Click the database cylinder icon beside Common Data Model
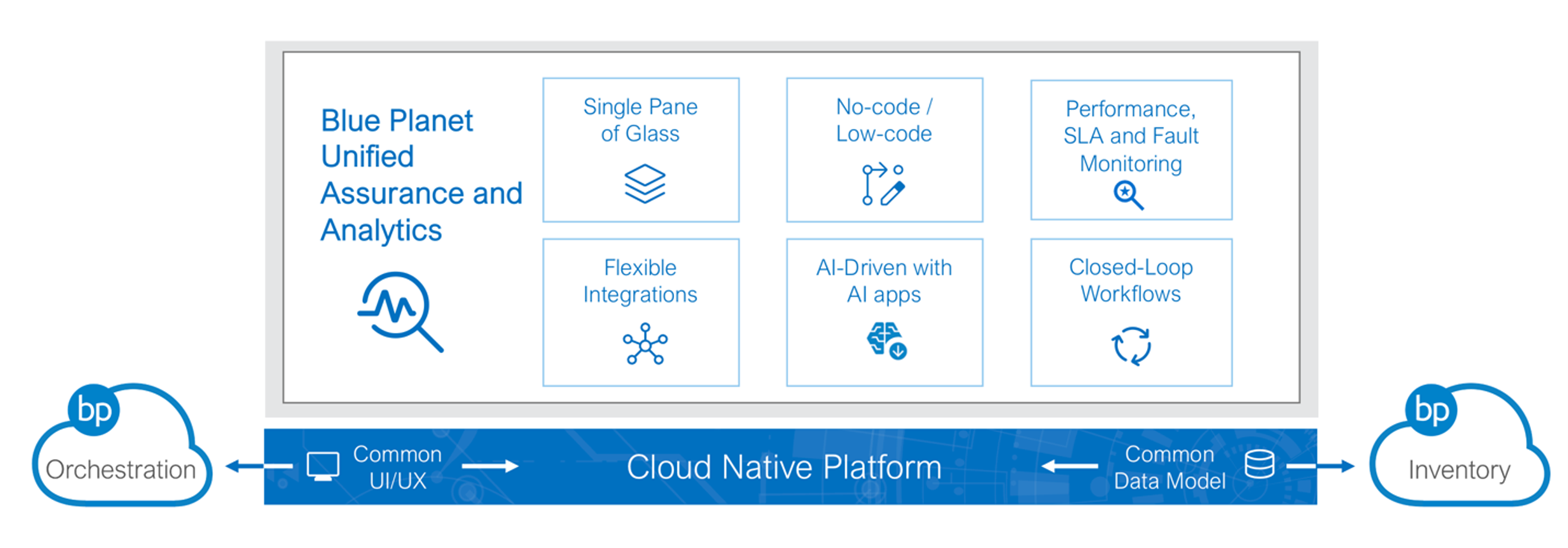The image size is (1568, 548). pyautogui.click(x=1259, y=464)
